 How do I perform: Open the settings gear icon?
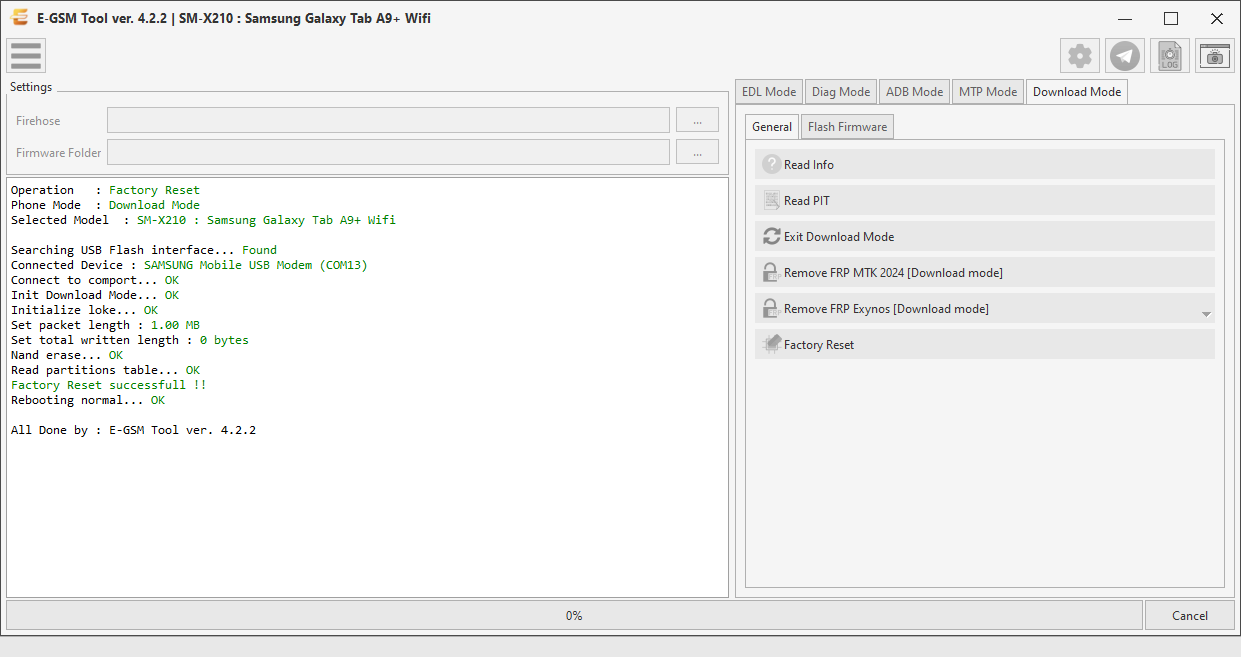(1080, 56)
